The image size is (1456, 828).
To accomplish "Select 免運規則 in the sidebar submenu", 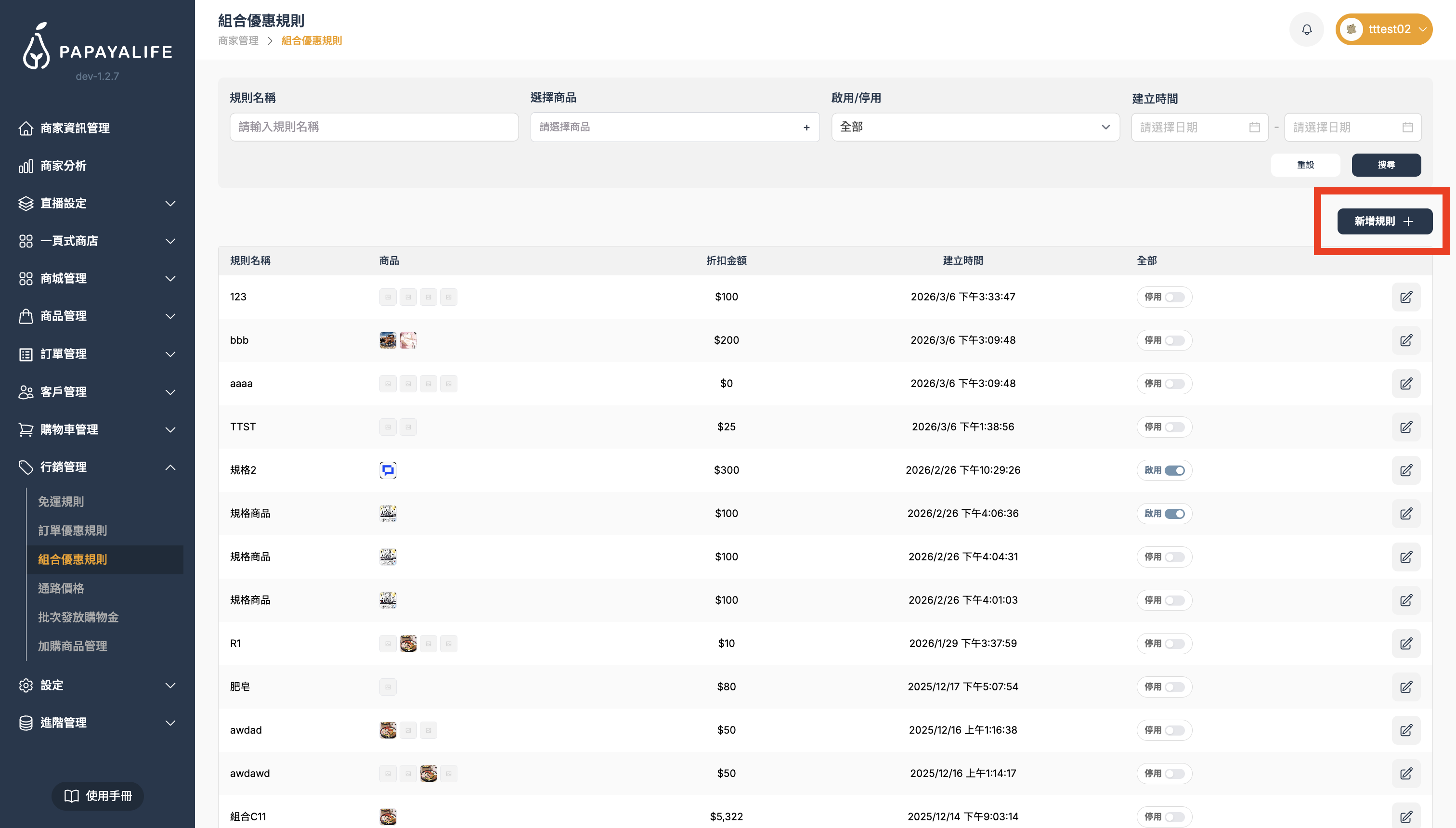I will 61,502.
